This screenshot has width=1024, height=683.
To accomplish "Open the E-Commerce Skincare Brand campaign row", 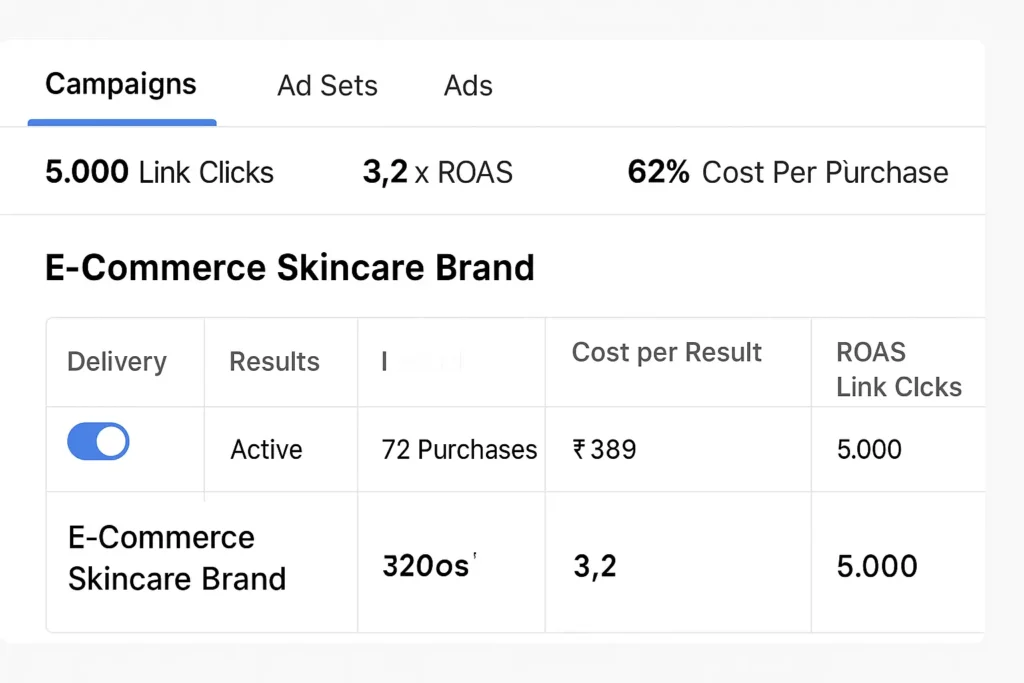I will [x=176, y=558].
